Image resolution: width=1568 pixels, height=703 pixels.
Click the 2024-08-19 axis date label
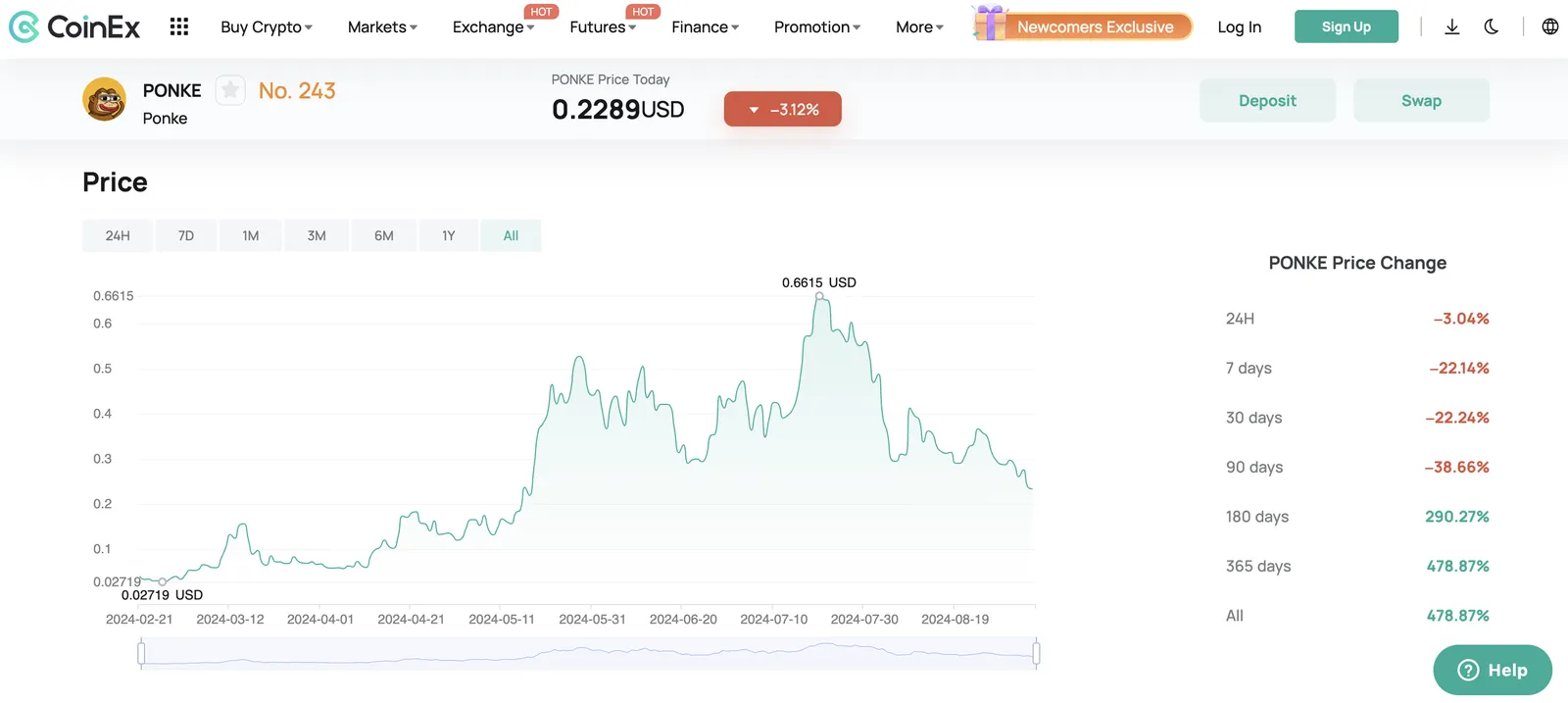(955, 620)
